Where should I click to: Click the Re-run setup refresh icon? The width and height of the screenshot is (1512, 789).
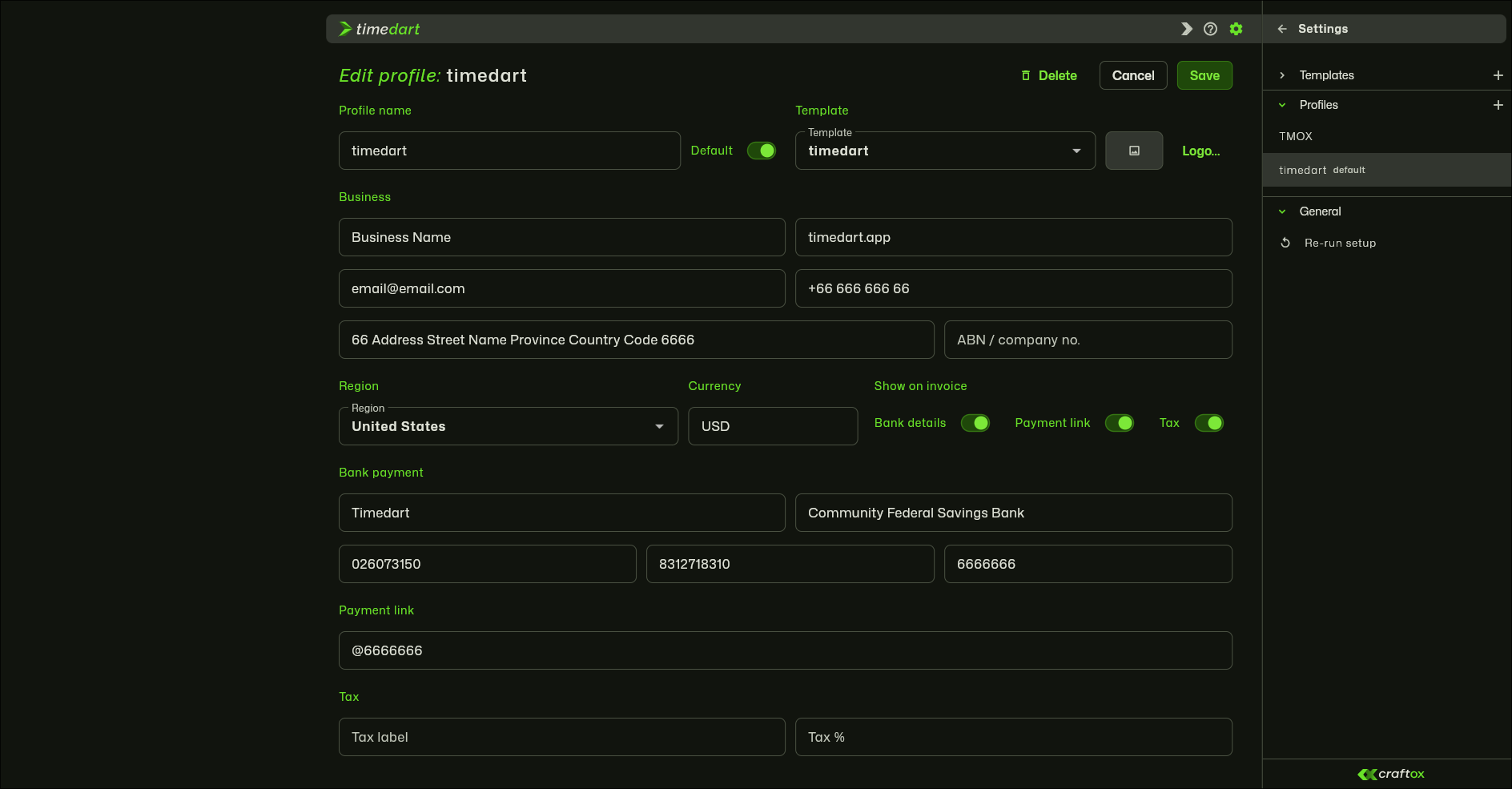tap(1285, 243)
